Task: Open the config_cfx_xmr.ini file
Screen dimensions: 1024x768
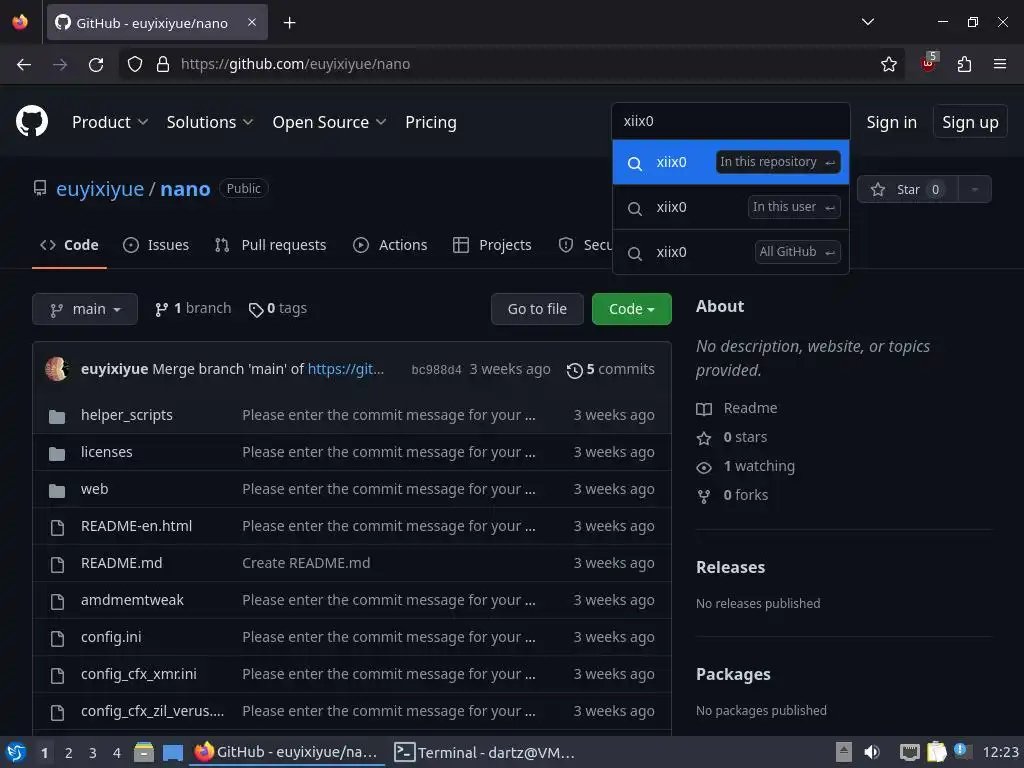Action: pyautogui.click(x=138, y=674)
